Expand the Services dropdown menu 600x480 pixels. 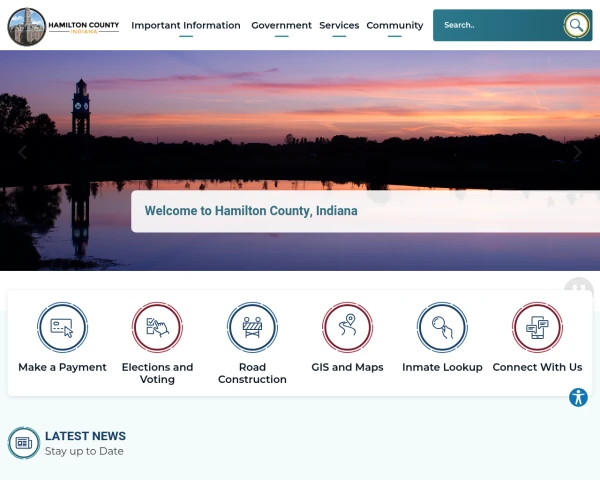coord(339,25)
